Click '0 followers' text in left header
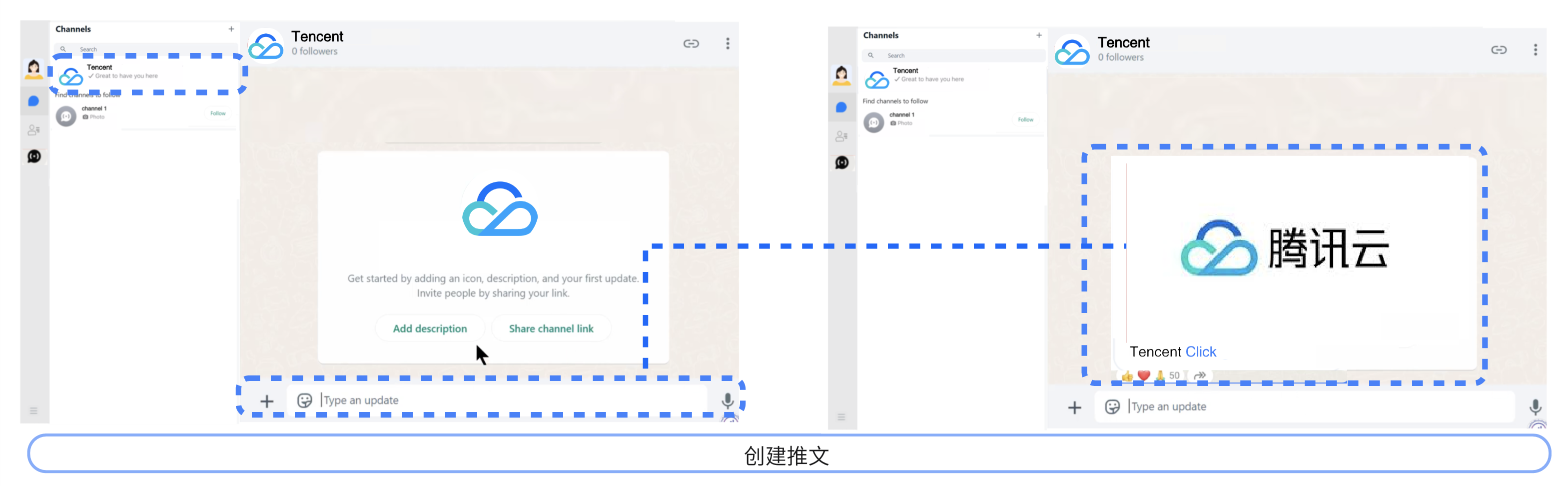This screenshot has width=1568, height=486. [314, 51]
